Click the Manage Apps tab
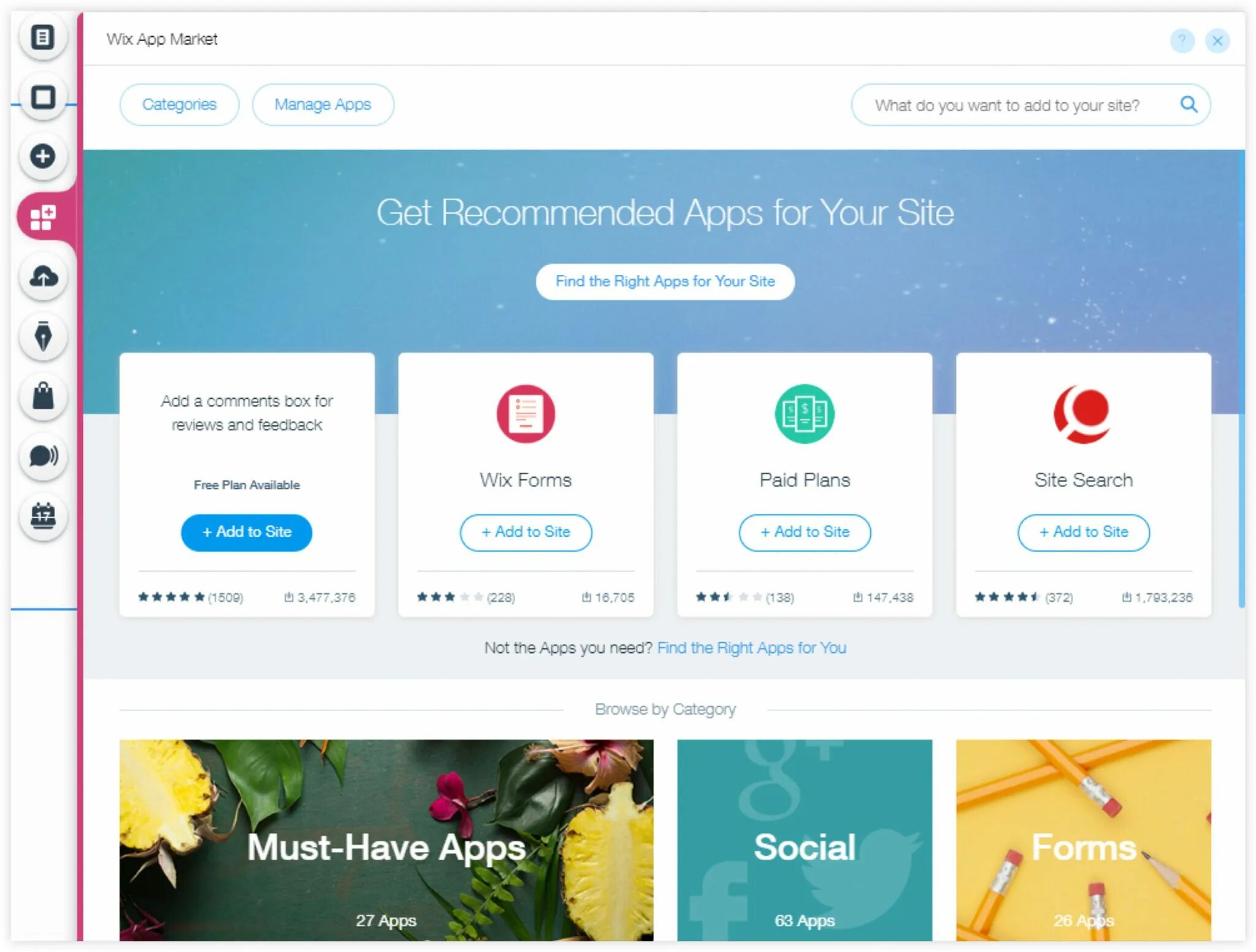 click(x=321, y=104)
